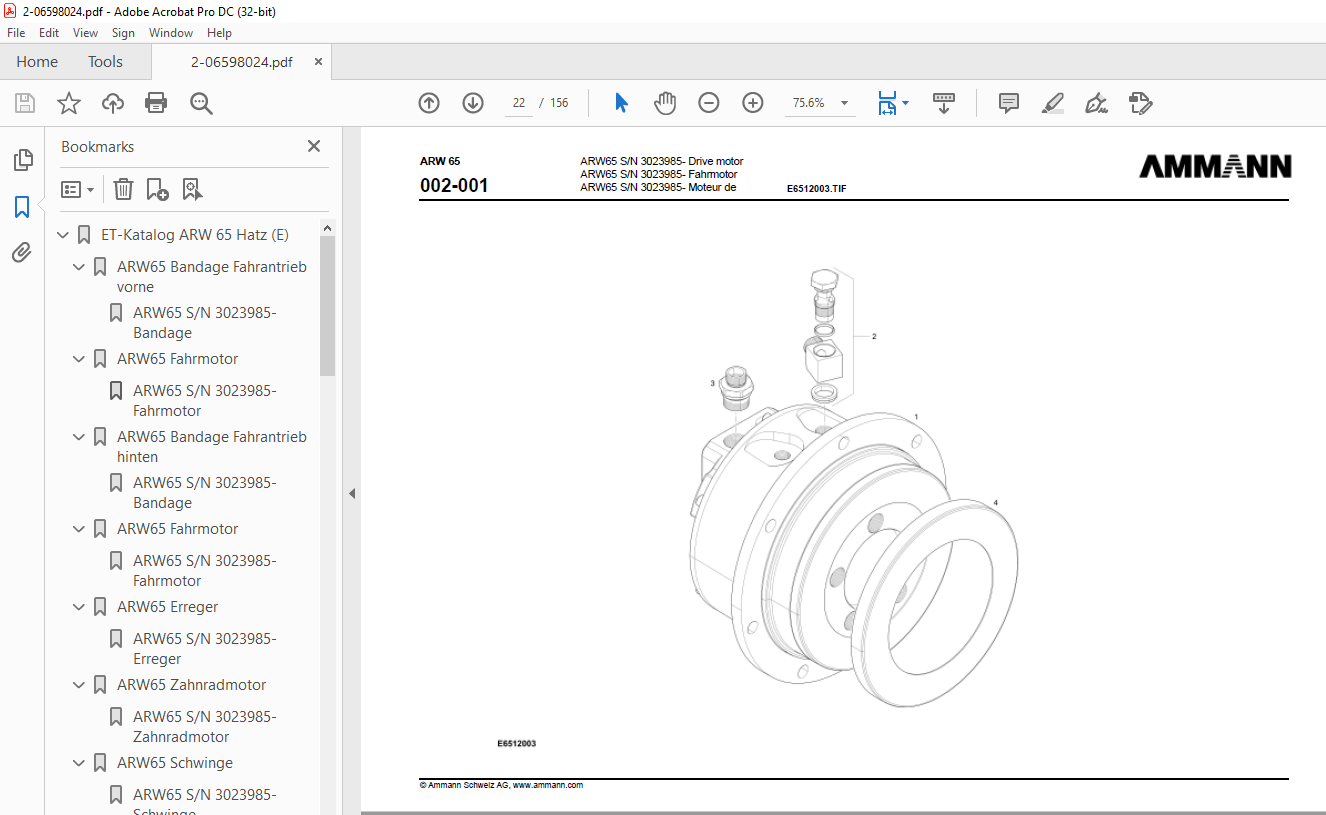Open the zoom percentage dropdown
Image resolution: width=1326 pixels, height=815 pixels.
844,103
